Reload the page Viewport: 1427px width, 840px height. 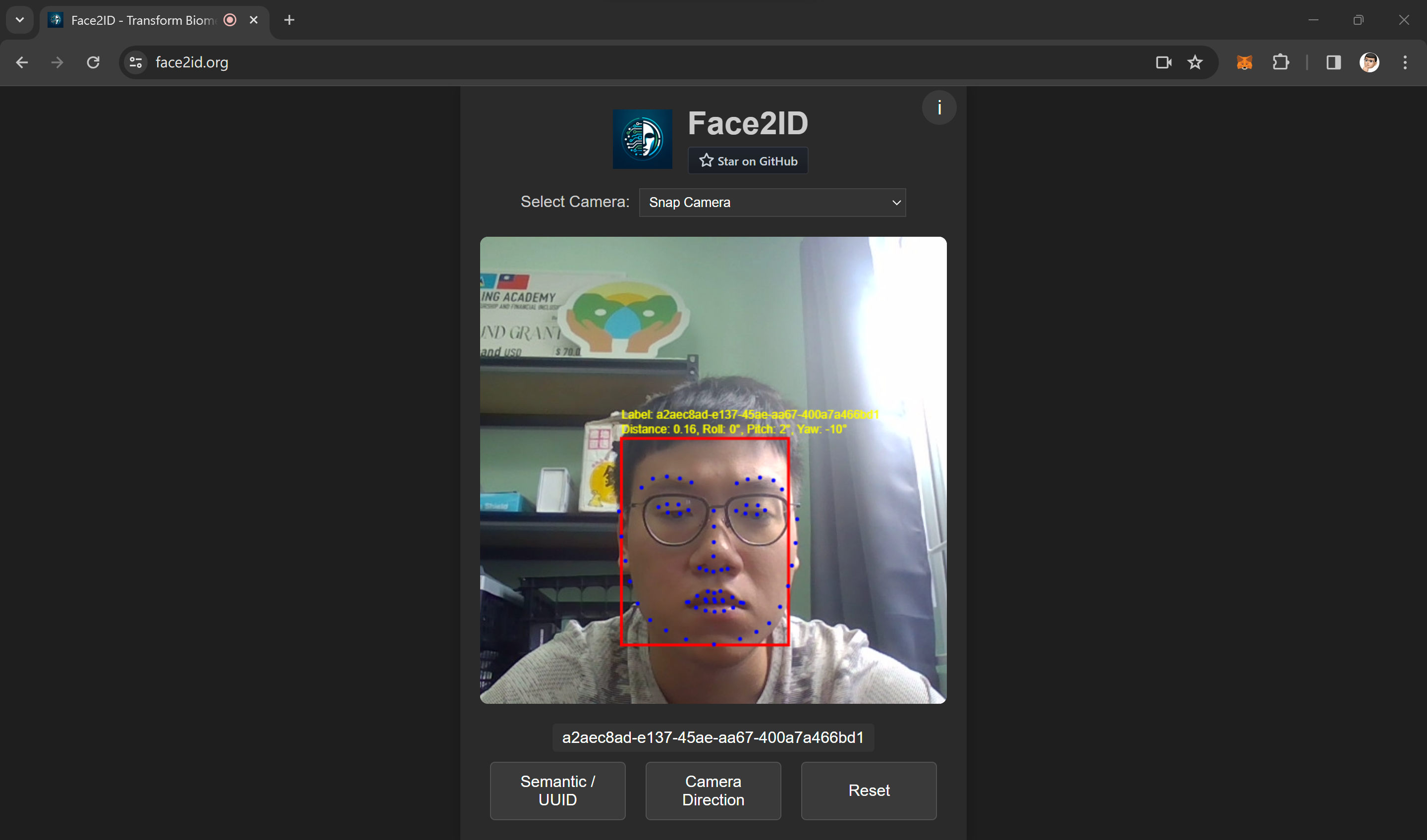click(x=94, y=62)
